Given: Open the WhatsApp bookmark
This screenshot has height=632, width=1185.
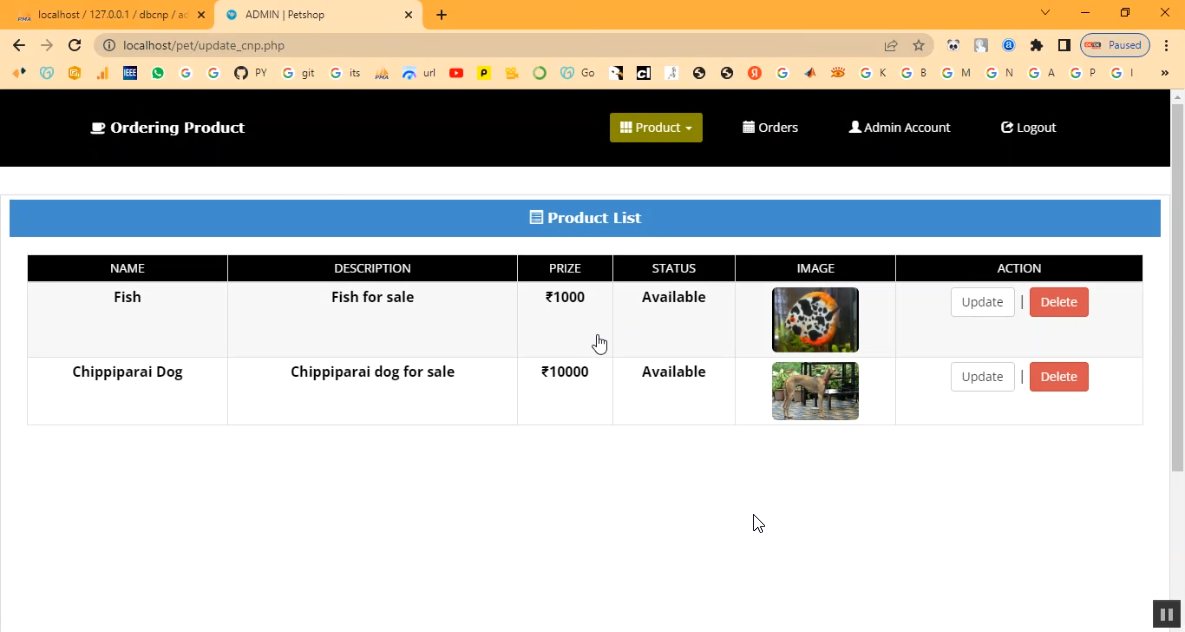Looking at the screenshot, I should click(x=158, y=73).
